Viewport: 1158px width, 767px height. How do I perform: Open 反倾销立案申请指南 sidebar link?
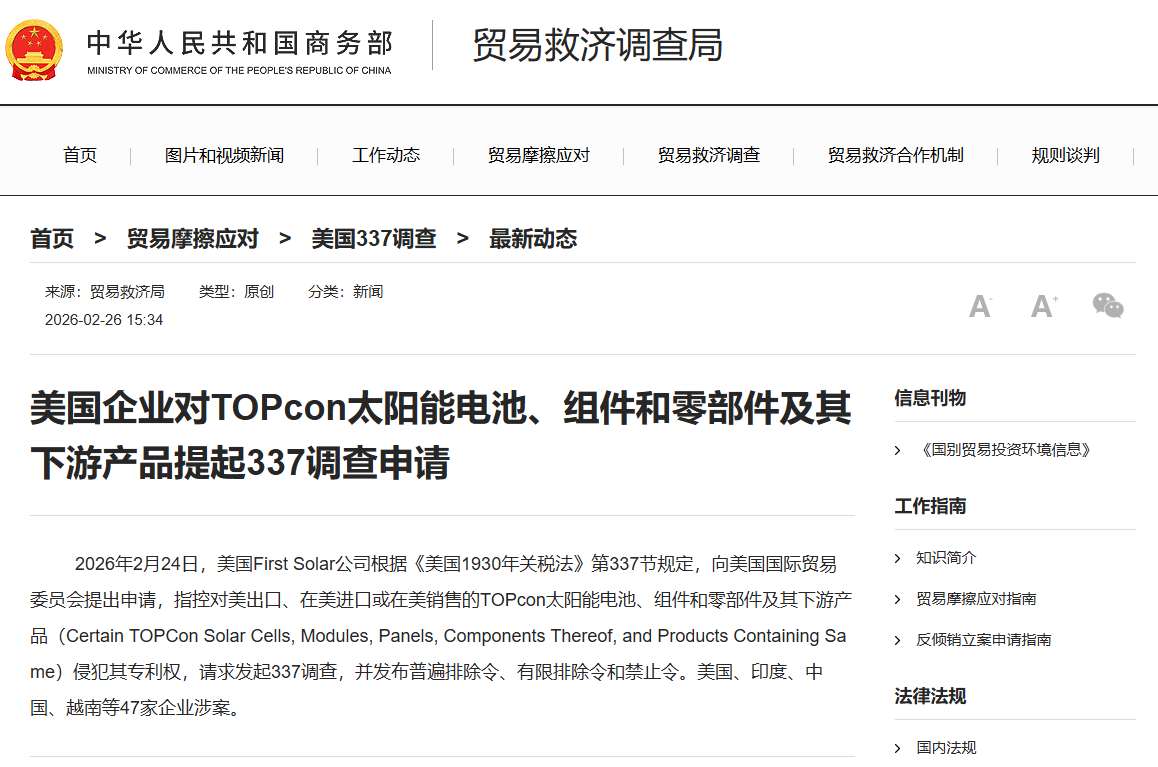[984, 640]
